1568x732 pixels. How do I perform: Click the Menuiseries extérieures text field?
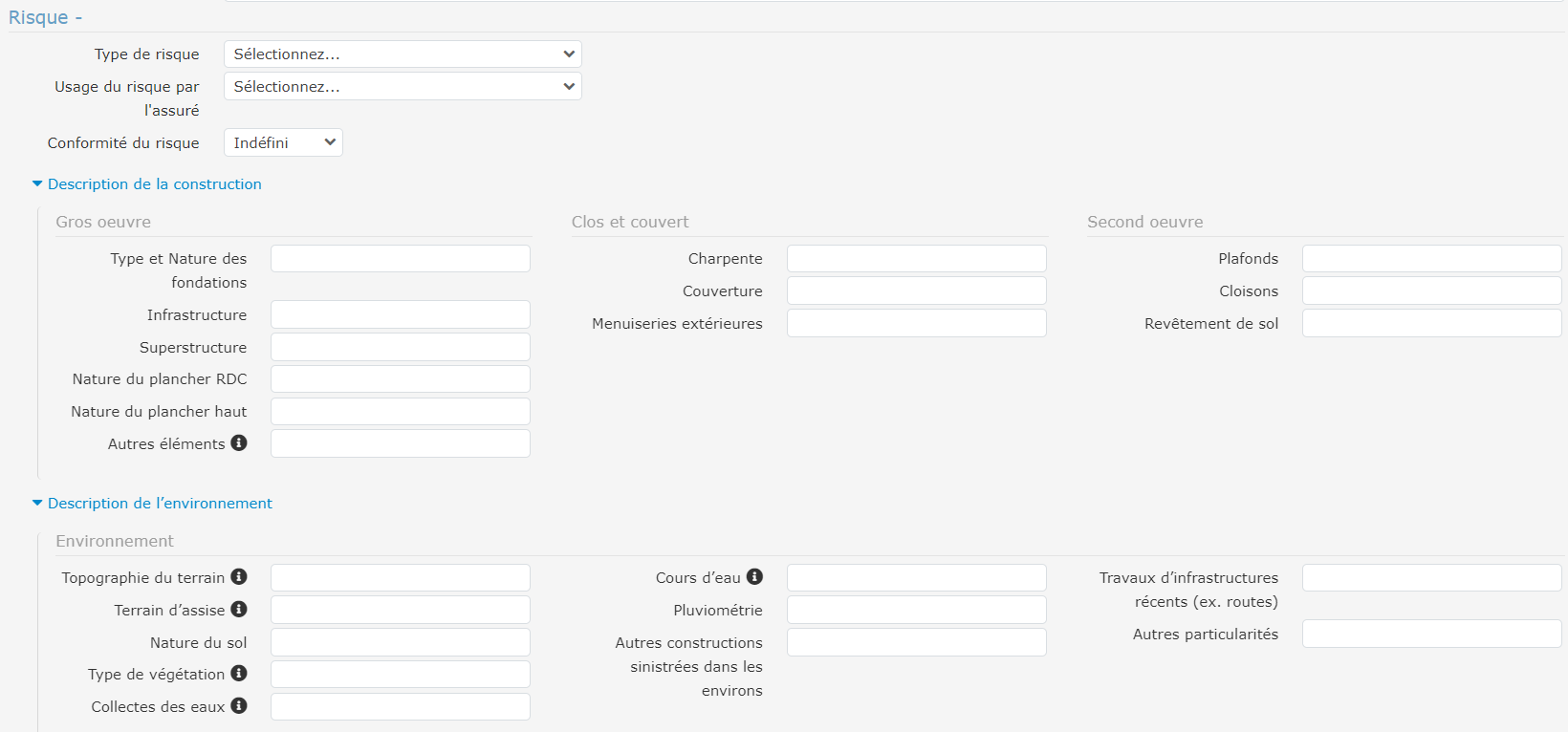pyautogui.click(x=916, y=324)
